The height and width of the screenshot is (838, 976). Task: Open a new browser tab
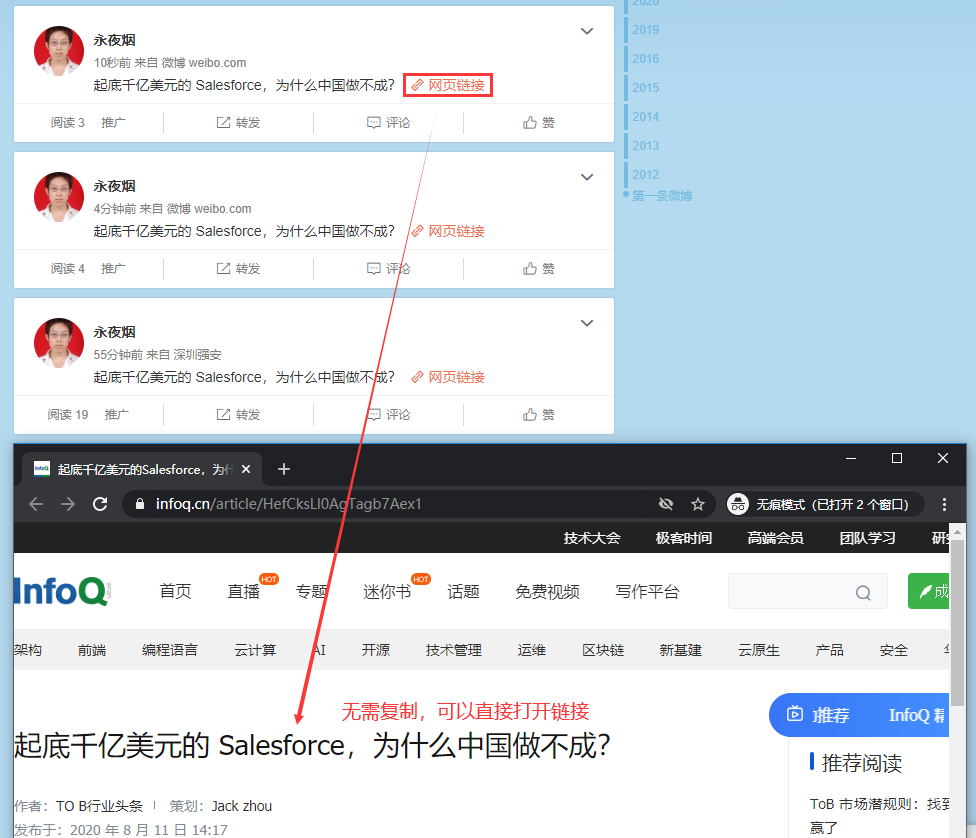click(x=284, y=469)
